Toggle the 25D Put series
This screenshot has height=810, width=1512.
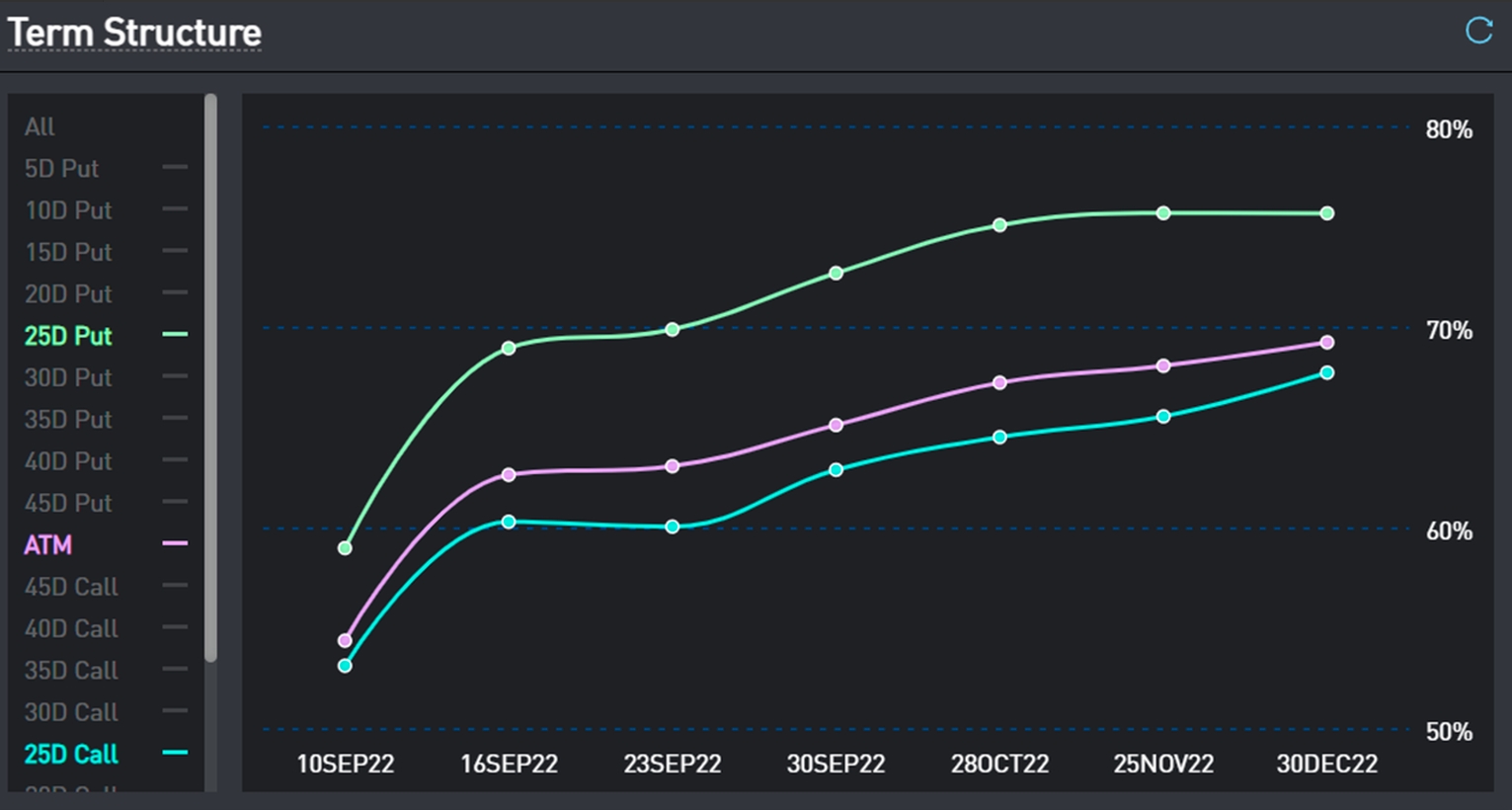pyautogui.click(x=68, y=336)
